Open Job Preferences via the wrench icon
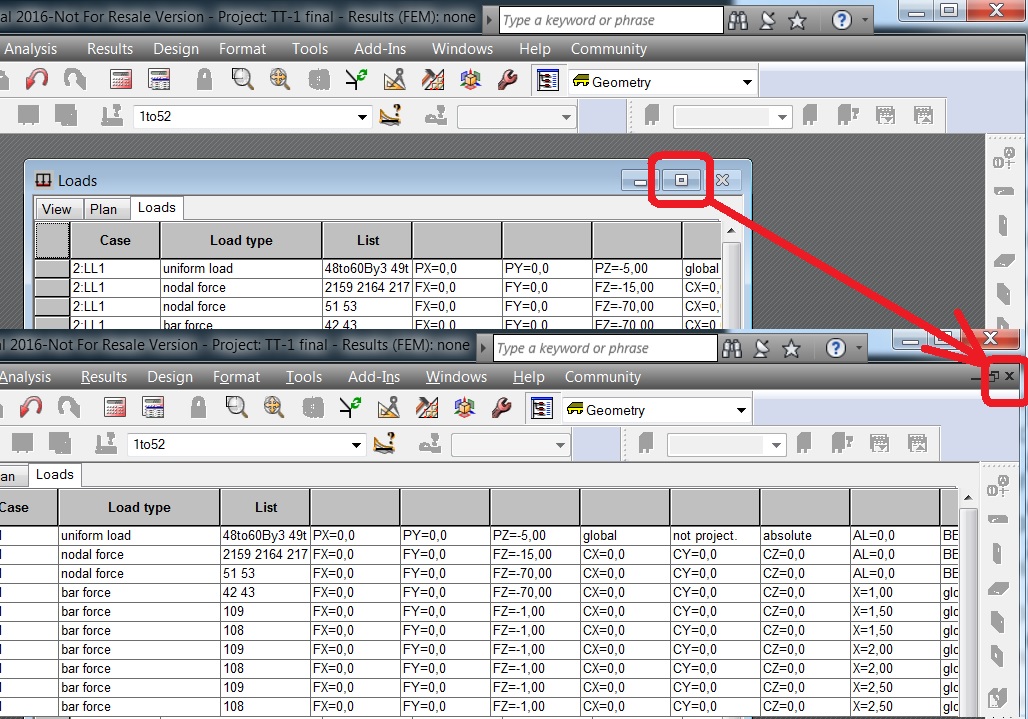The width and height of the screenshot is (1028, 719). 506,80
